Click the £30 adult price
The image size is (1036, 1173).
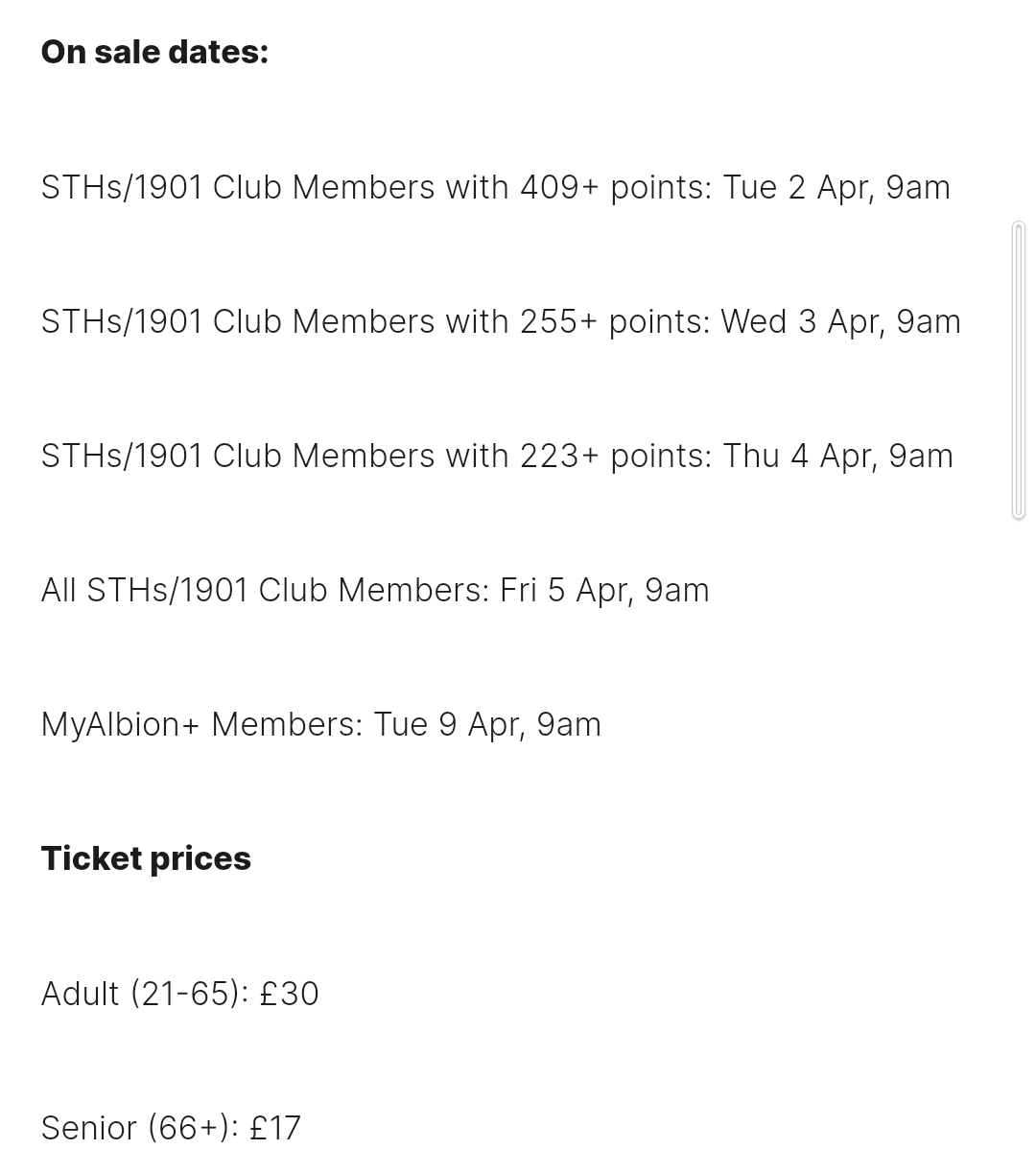pyautogui.click(x=289, y=994)
